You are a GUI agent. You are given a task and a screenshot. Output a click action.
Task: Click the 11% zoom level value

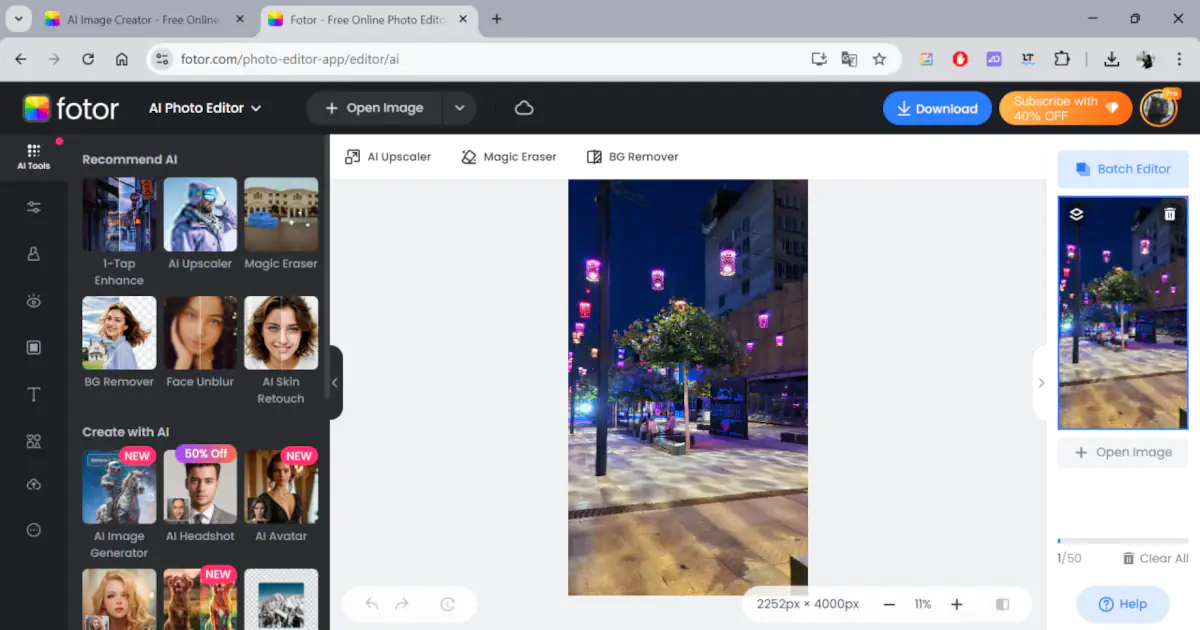click(922, 604)
